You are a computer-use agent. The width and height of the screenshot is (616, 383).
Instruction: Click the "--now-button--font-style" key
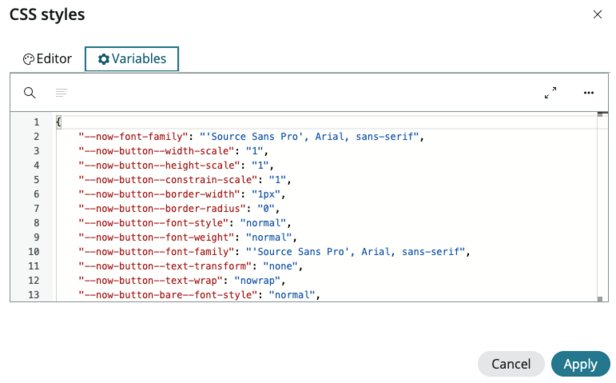[x=153, y=223]
